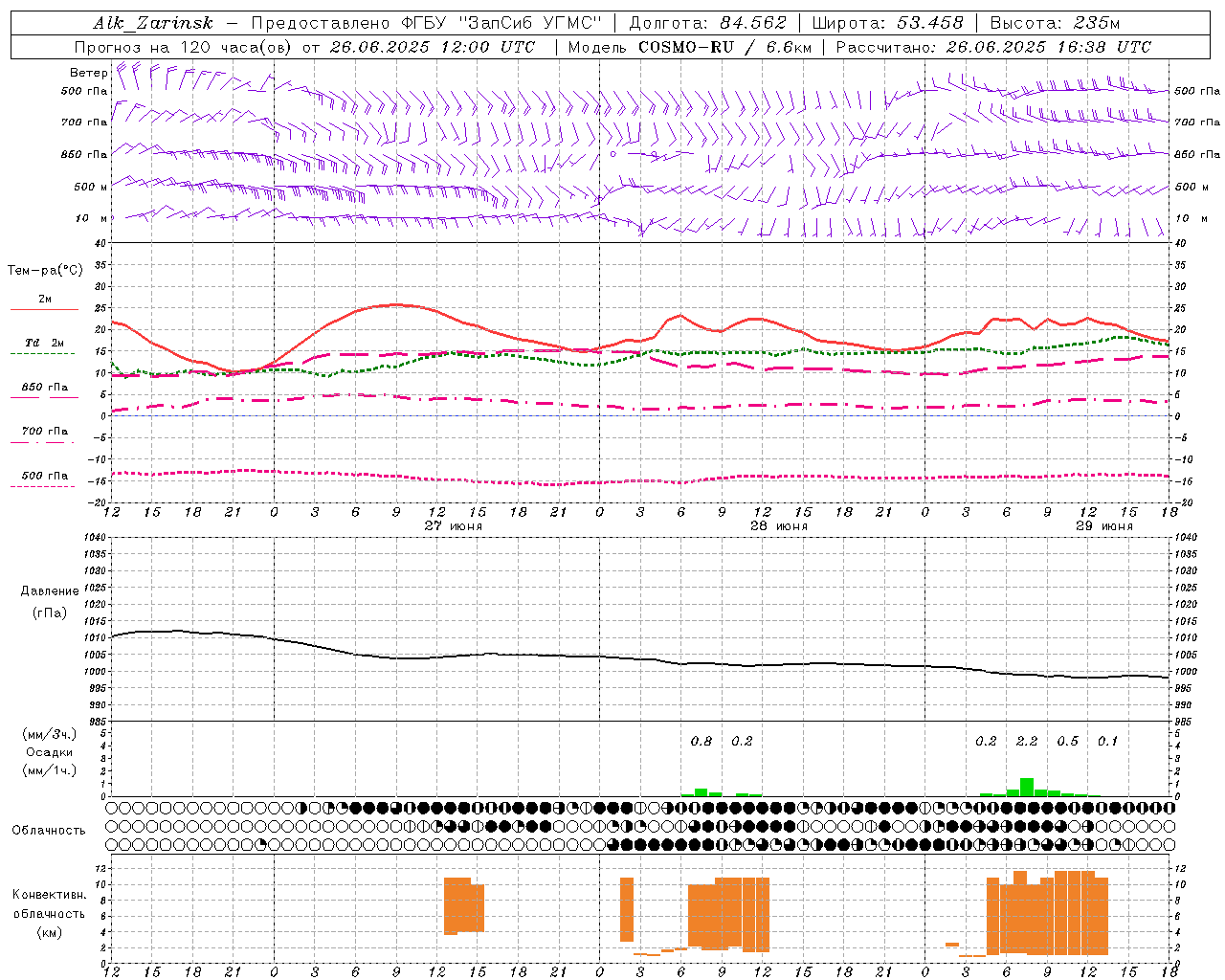The image size is (1225, 980).
Task: Click the Td 2м dew point legend entry
Action: pyautogui.click(x=44, y=343)
